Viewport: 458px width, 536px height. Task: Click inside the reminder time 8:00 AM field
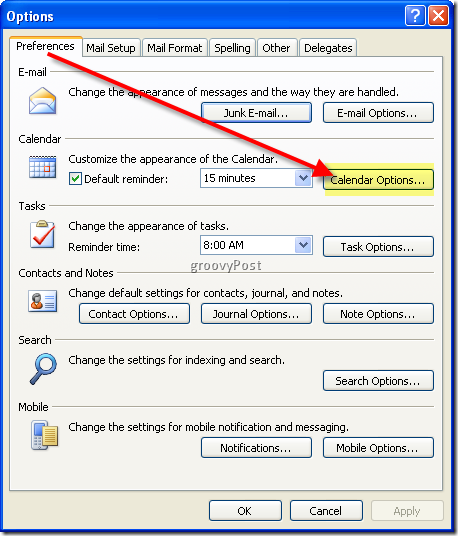[248, 245]
